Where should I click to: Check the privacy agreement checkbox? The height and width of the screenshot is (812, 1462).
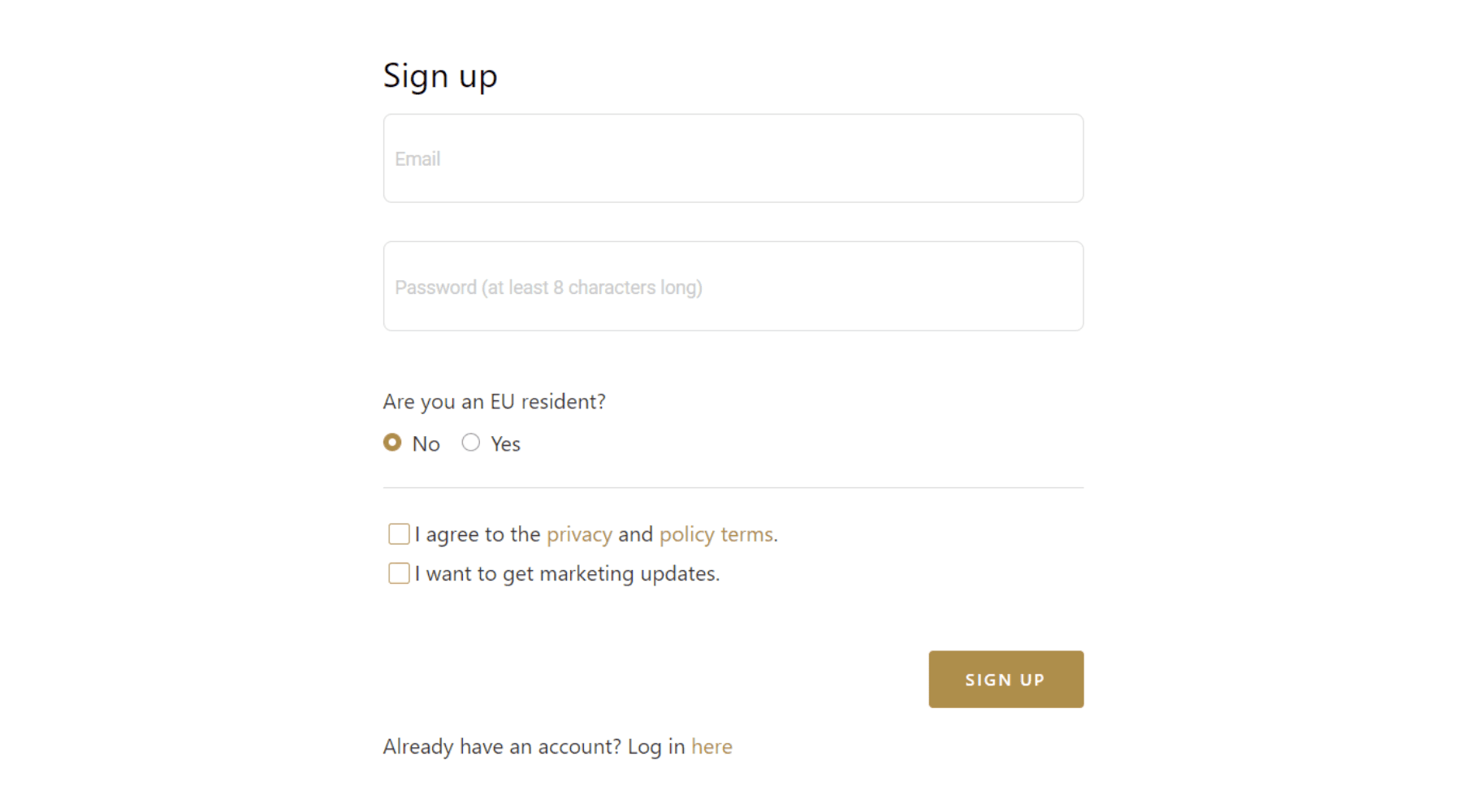(399, 533)
